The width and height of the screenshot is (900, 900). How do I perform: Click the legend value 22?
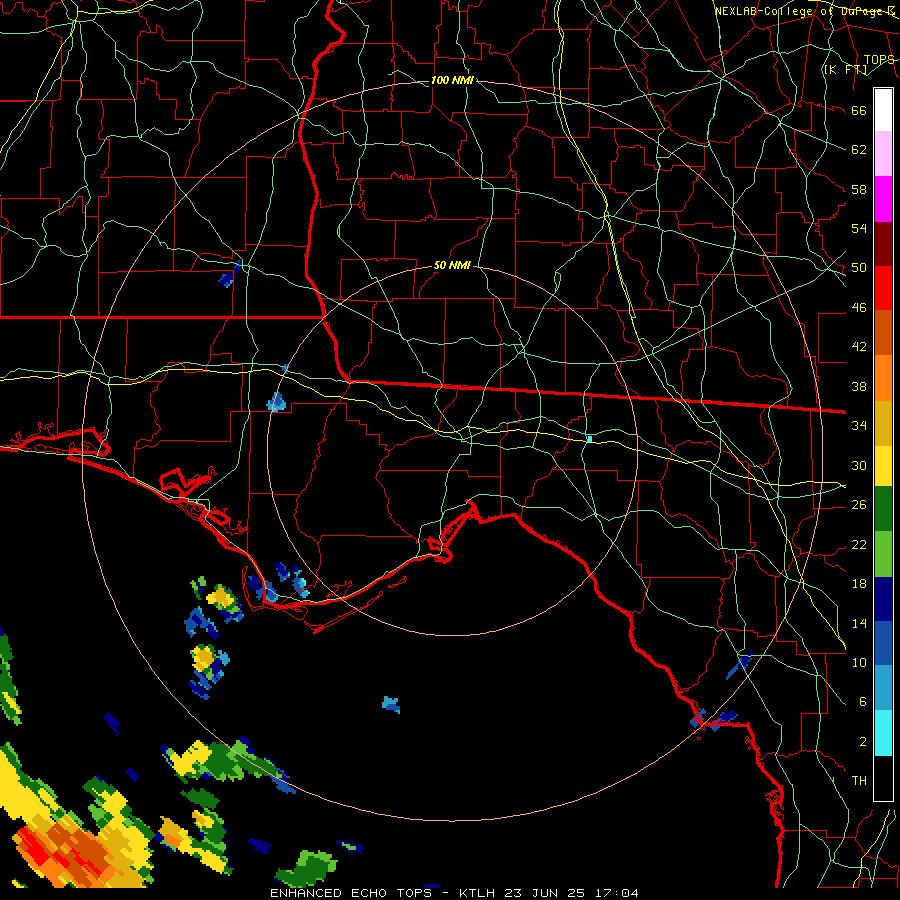tap(859, 544)
